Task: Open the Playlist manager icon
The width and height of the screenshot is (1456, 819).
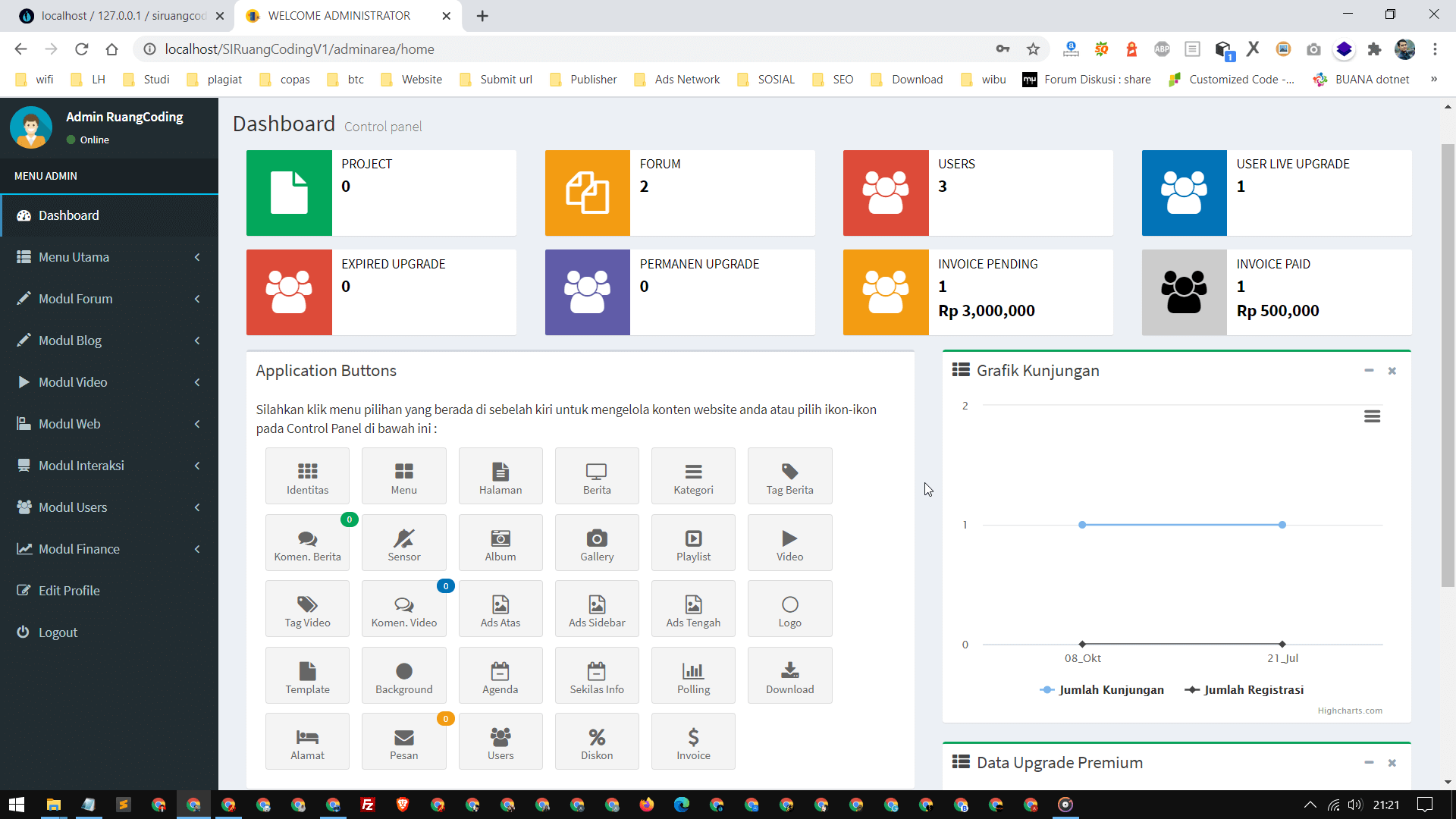Action: [x=693, y=542]
